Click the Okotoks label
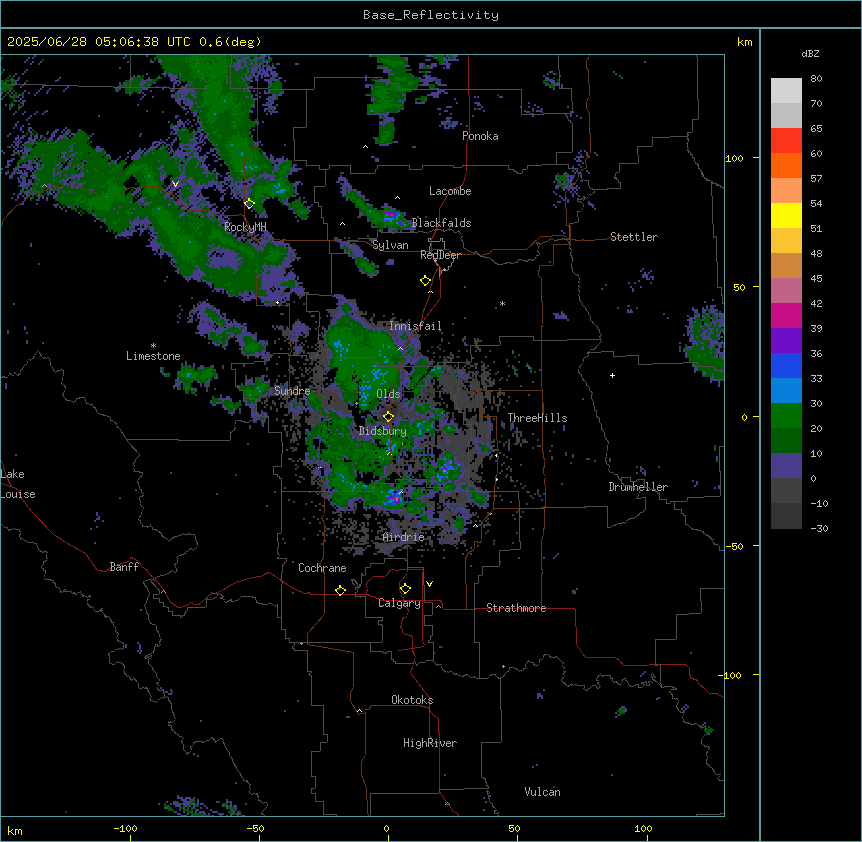The width and height of the screenshot is (862, 842). click(x=412, y=700)
